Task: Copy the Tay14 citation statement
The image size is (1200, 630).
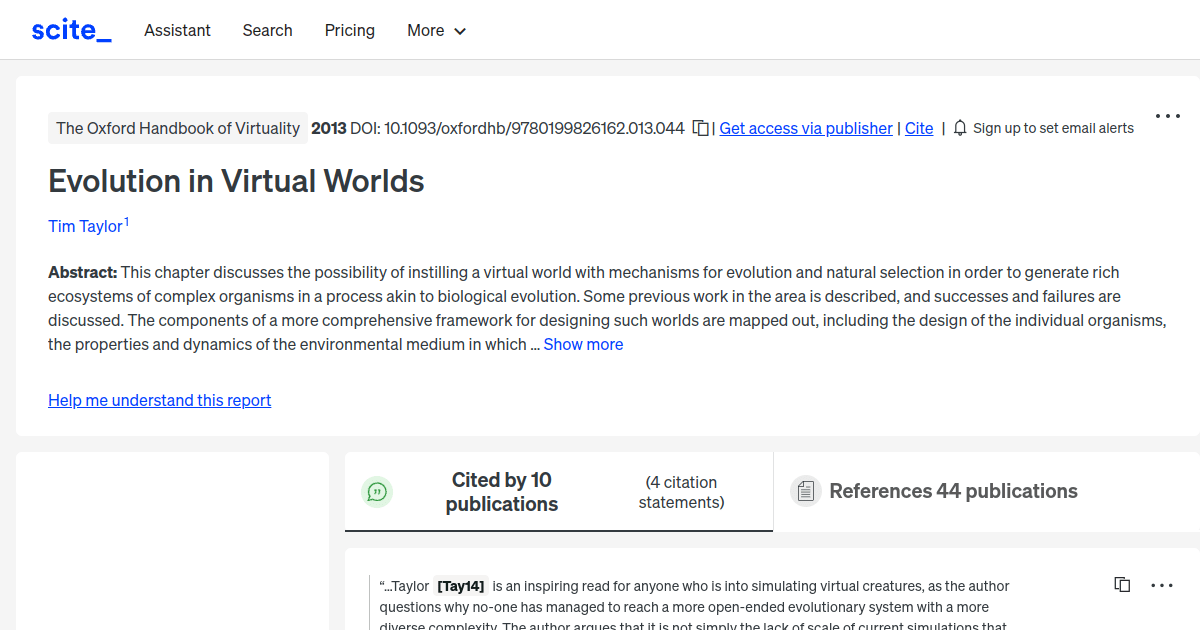Action: [1122, 585]
